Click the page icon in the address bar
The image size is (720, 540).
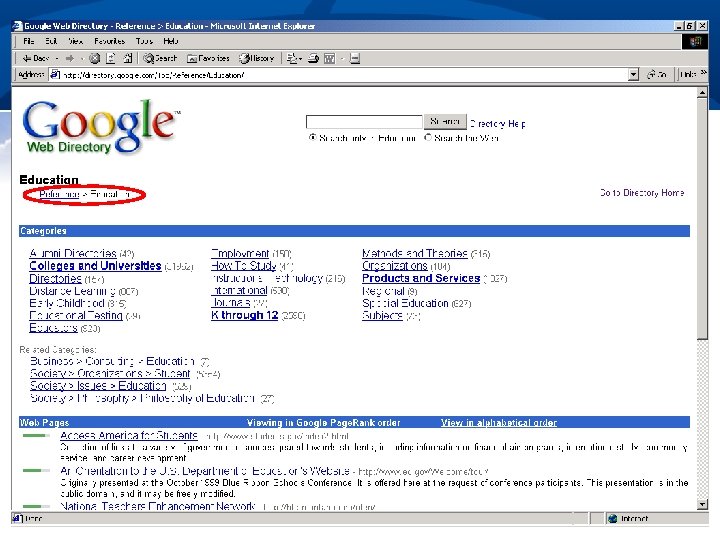coord(55,74)
